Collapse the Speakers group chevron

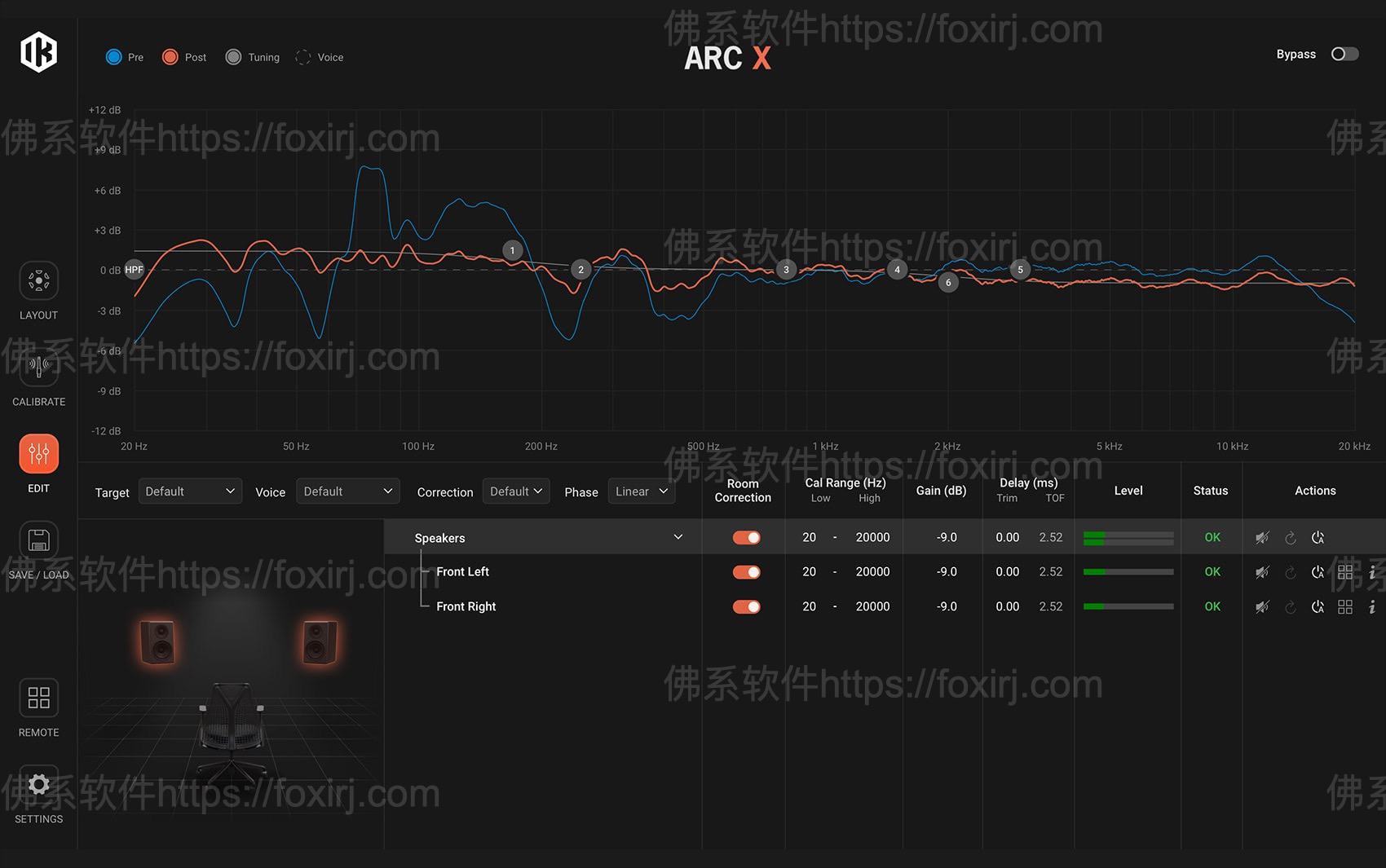[x=678, y=537]
